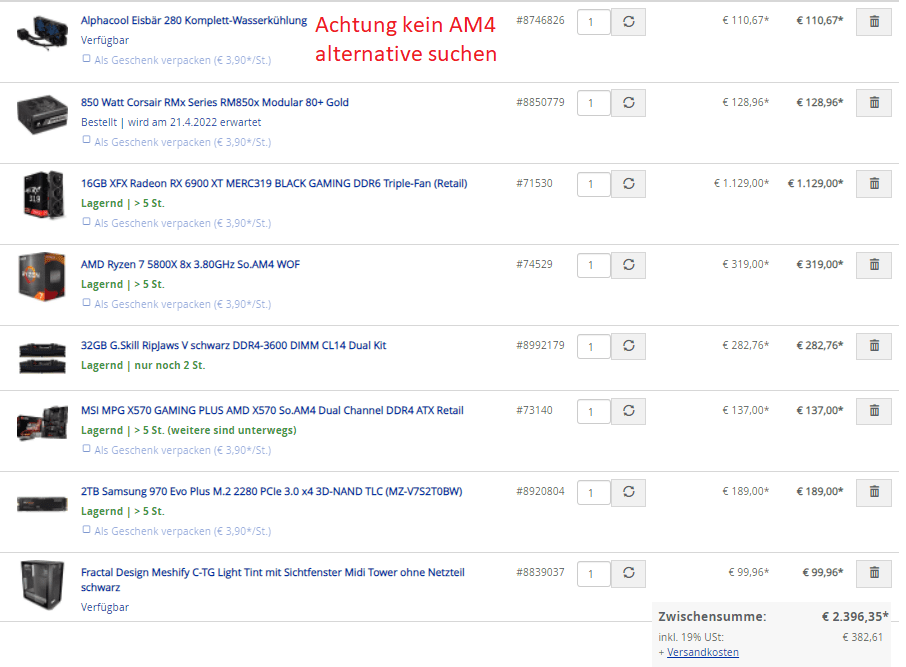Open Alphacool Eisbär 280 Komplett-Wasserkühlung product link

point(194,20)
